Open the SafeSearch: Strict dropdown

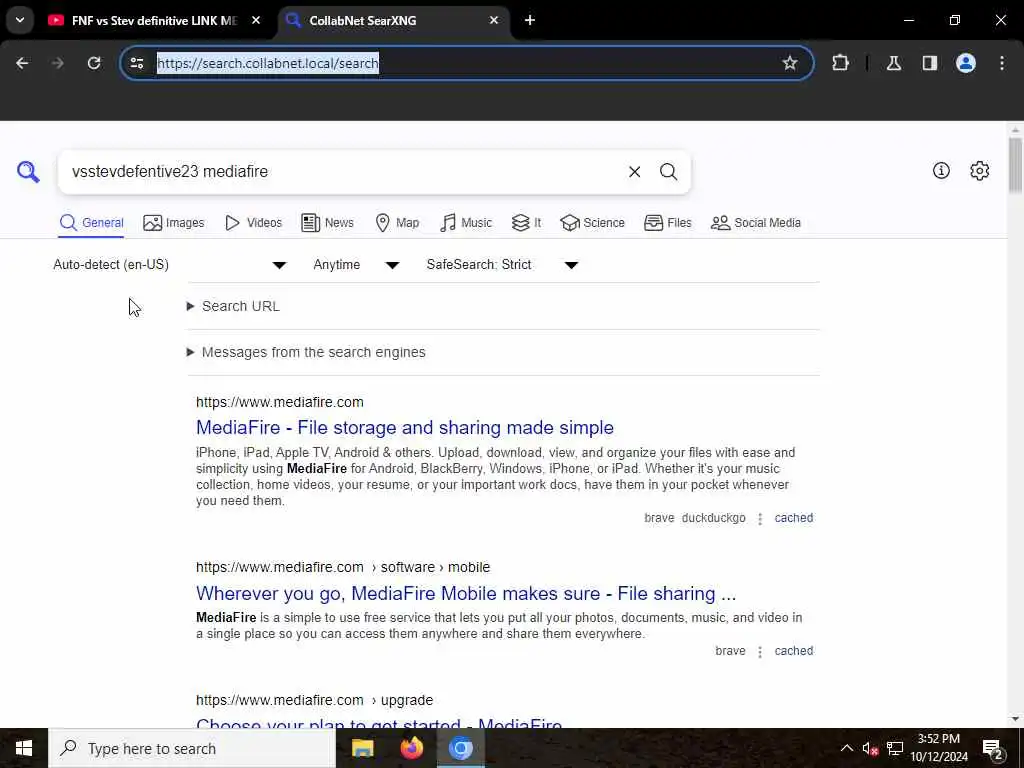click(502, 264)
